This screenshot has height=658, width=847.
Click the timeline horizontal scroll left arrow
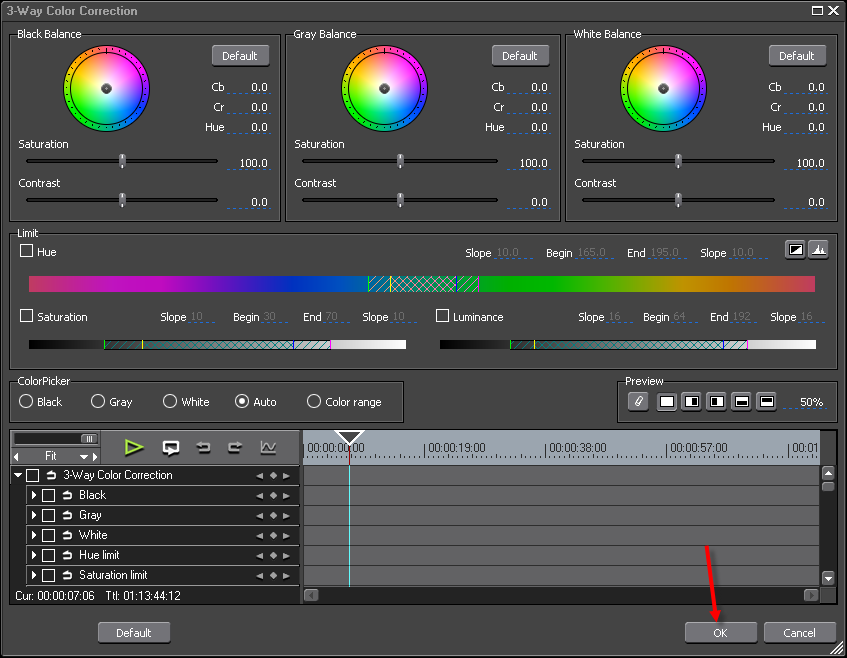(311, 595)
